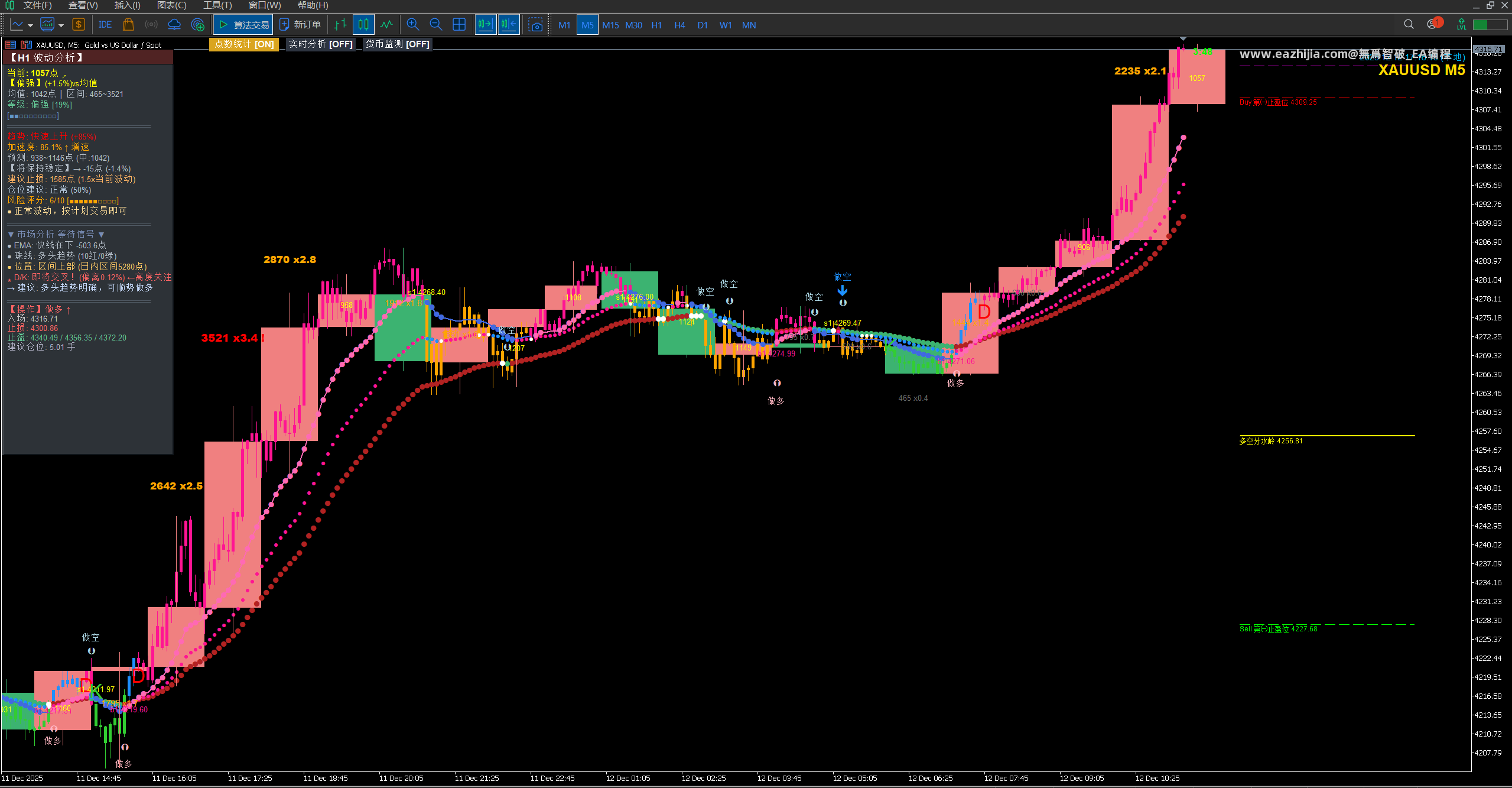Open the indicators list icon

47,25
